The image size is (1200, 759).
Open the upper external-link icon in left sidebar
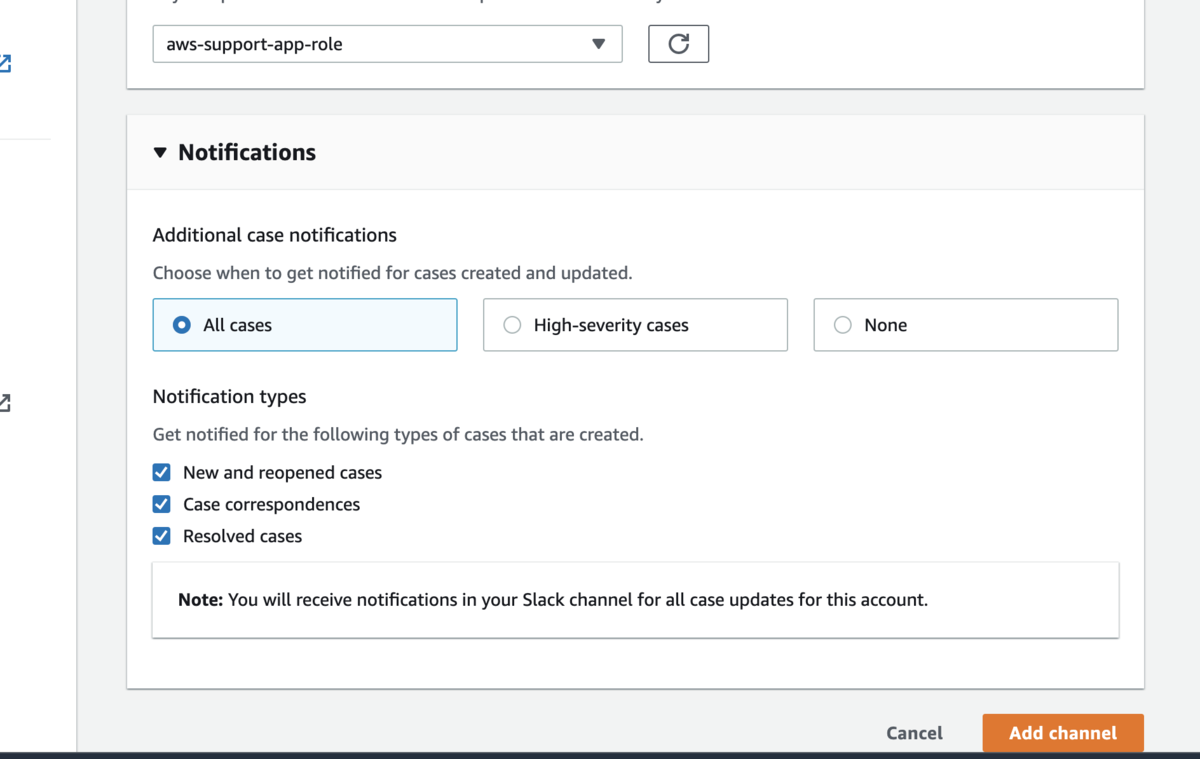(4, 65)
